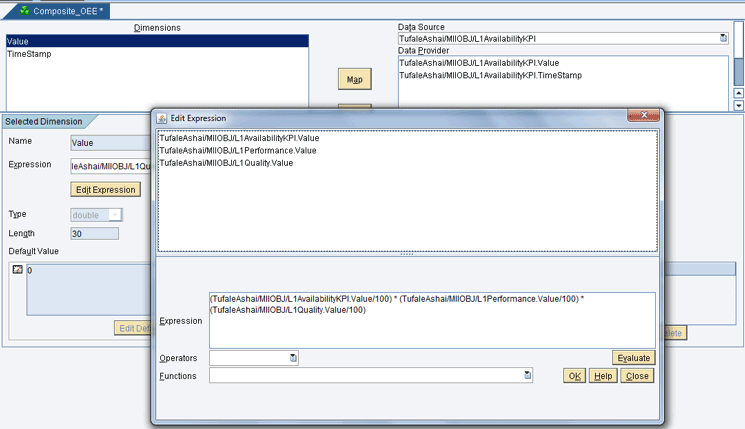Select the Selected Dimension panel tab
Image resolution: width=745 pixels, height=429 pixels.
(44, 121)
